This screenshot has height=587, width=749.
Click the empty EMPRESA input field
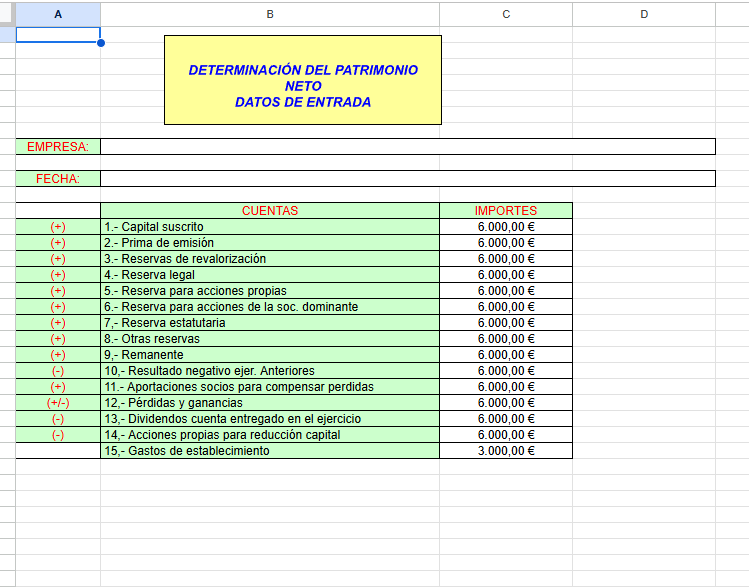point(408,147)
